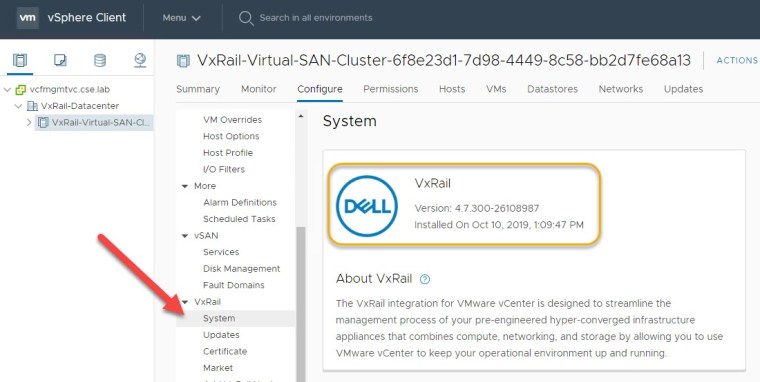Viewport: 760px width, 382px height.
Task: Collapse the vSAN section
Action: [185, 236]
